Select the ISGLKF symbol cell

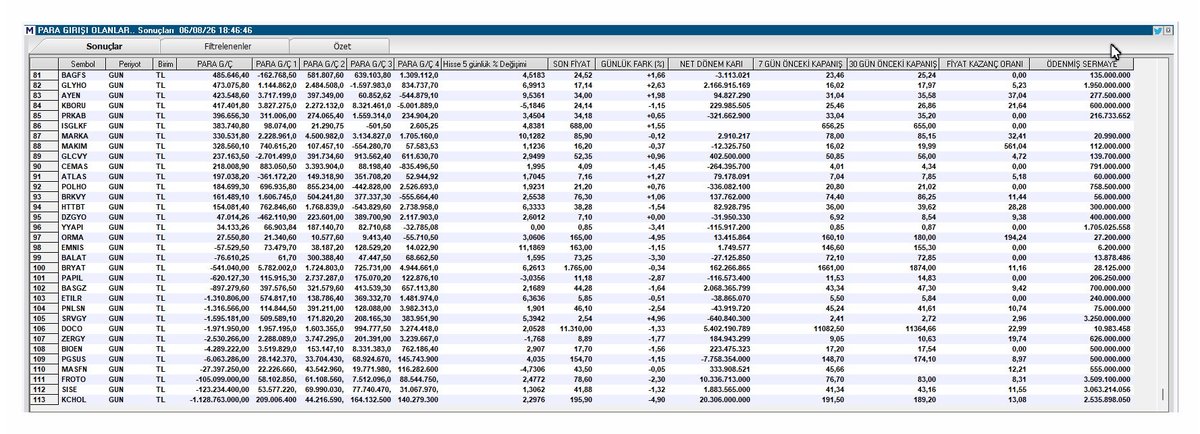point(81,125)
